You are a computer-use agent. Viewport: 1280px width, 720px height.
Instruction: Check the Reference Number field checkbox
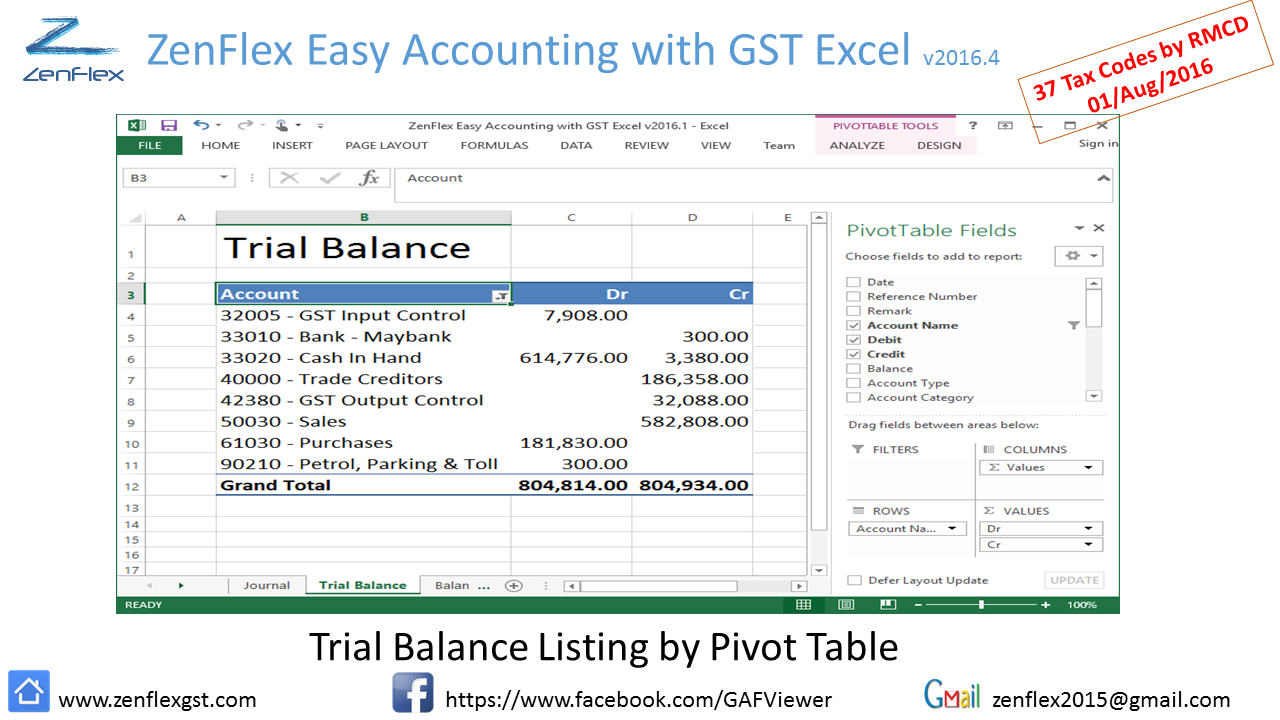853,296
